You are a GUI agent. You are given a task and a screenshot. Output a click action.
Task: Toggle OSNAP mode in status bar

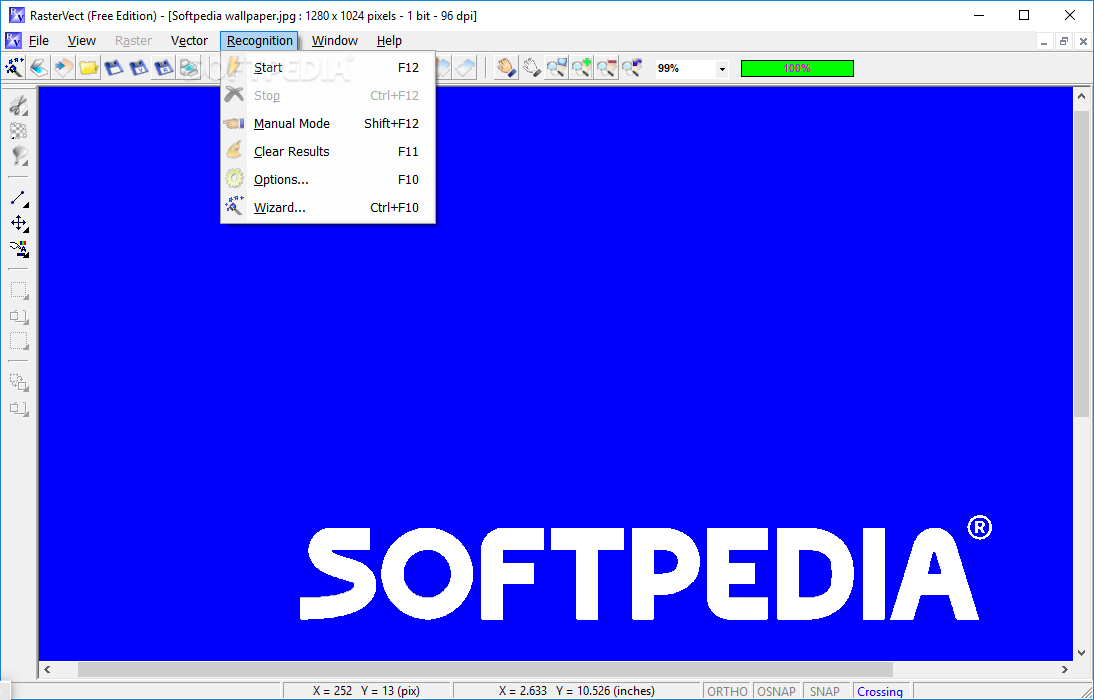(x=776, y=691)
